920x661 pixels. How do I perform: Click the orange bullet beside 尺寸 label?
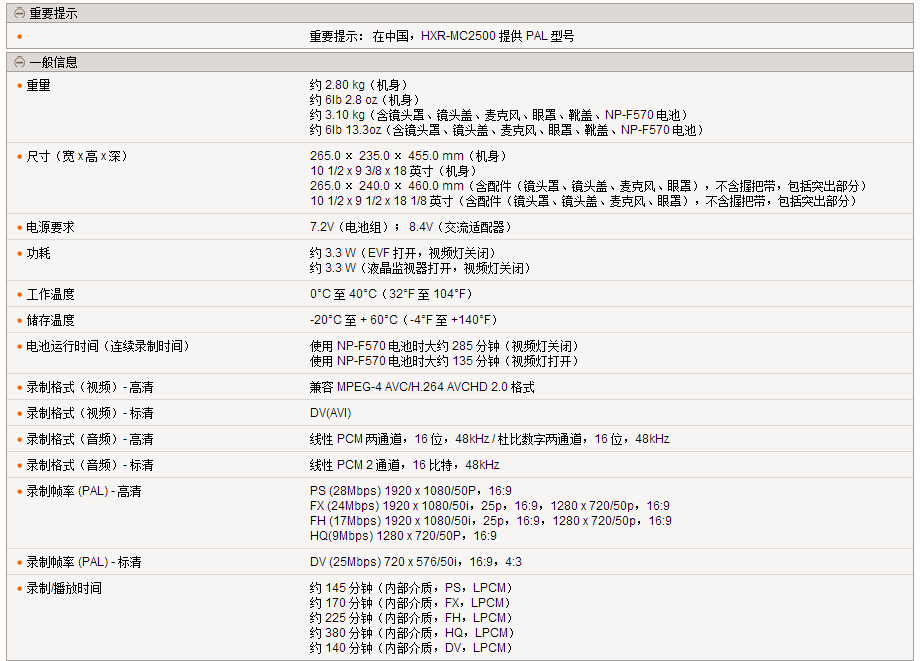[x=19, y=157]
